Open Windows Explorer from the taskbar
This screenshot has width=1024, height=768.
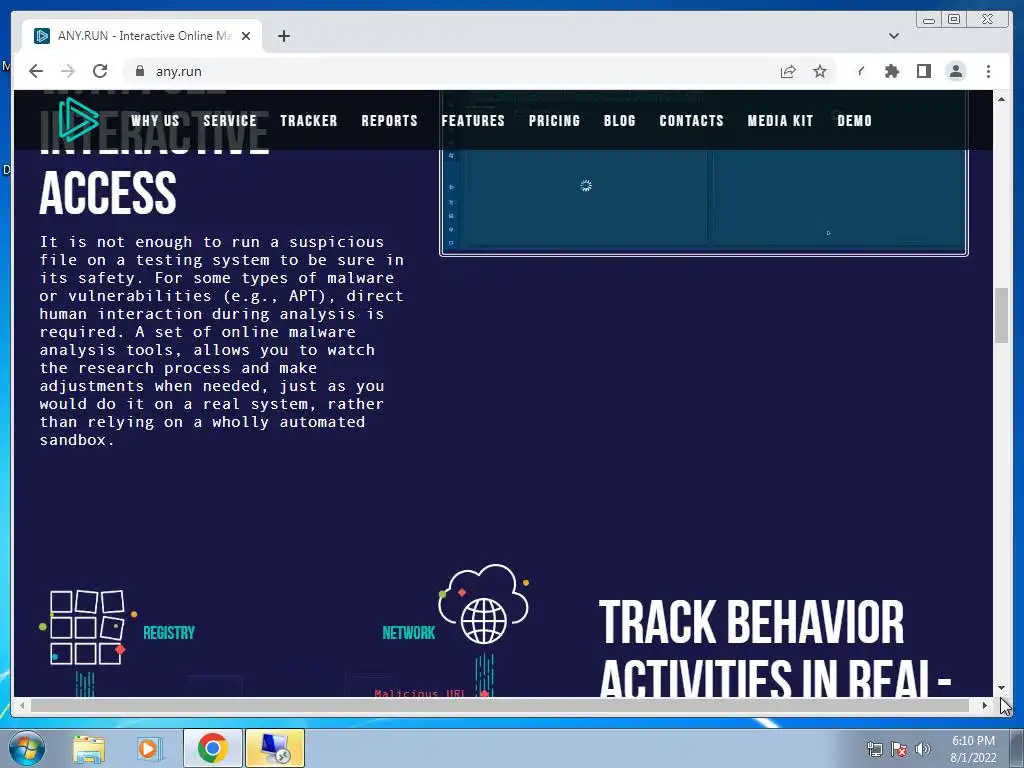pyautogui.click(x=88, y=748)
